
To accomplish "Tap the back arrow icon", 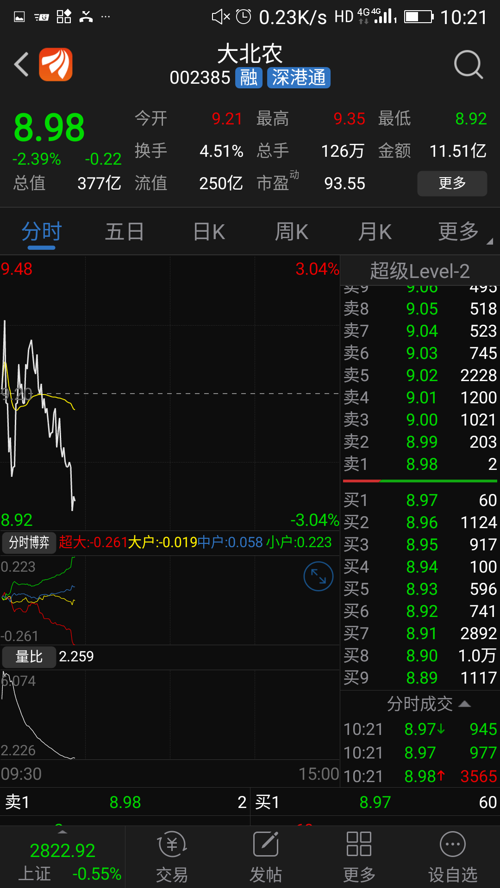I will pos(22,65).
